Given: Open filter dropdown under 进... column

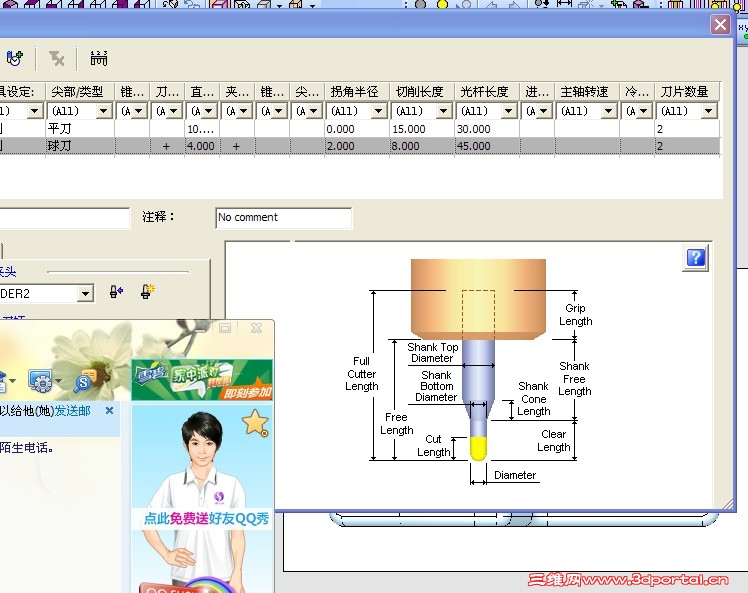Looking at the screenshot, I should [x=544, y=111].
